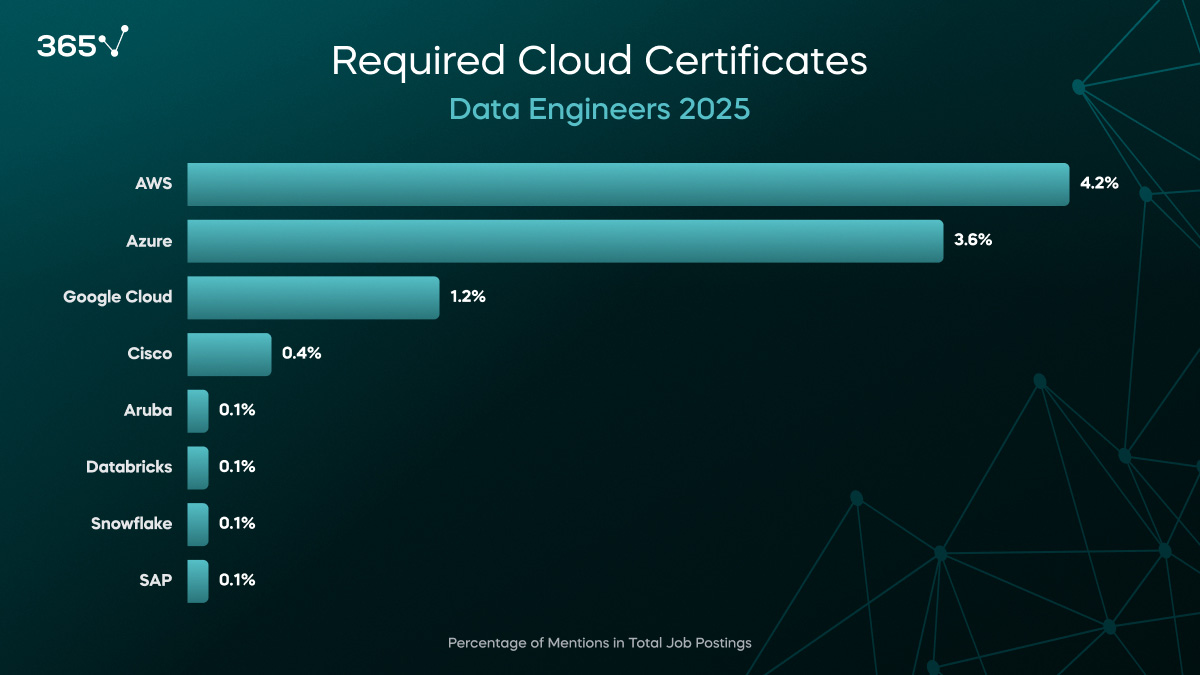Click the Required Cloud Certificates title
1200x675 pixels.
(599, 61)
